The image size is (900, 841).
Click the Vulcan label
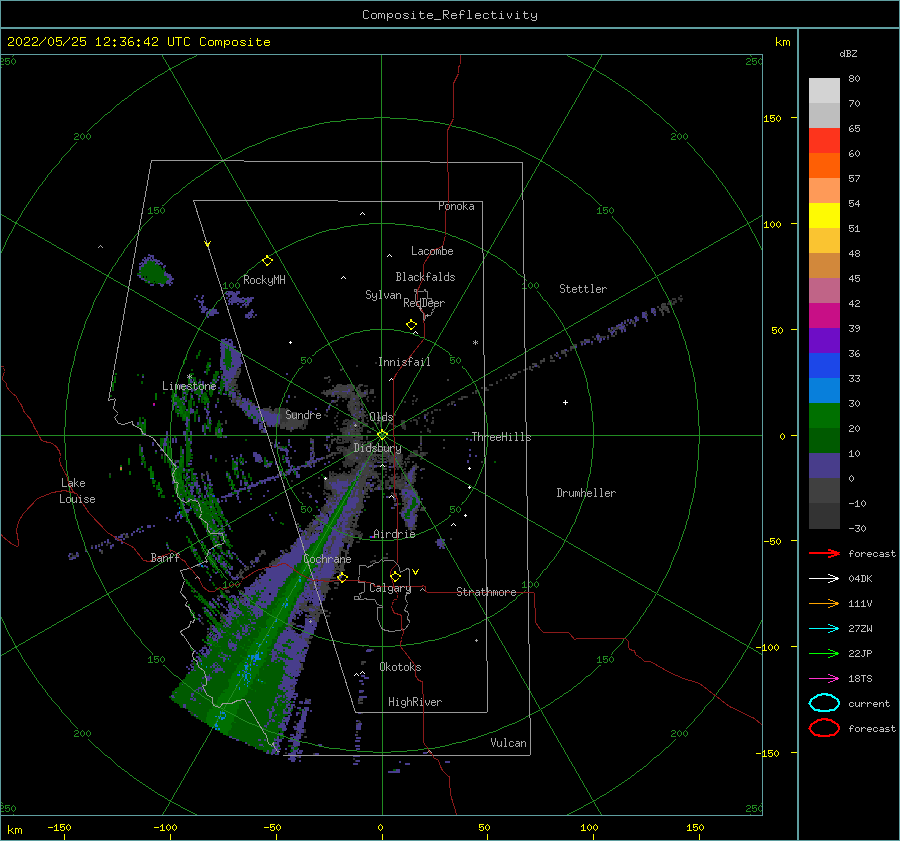[508, 743]
